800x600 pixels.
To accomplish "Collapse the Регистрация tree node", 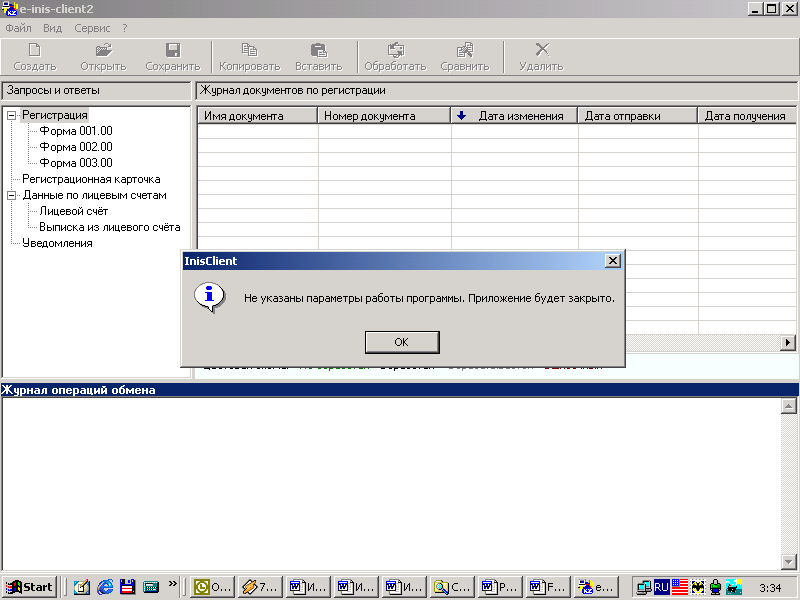I will click(x=11, y=115).
